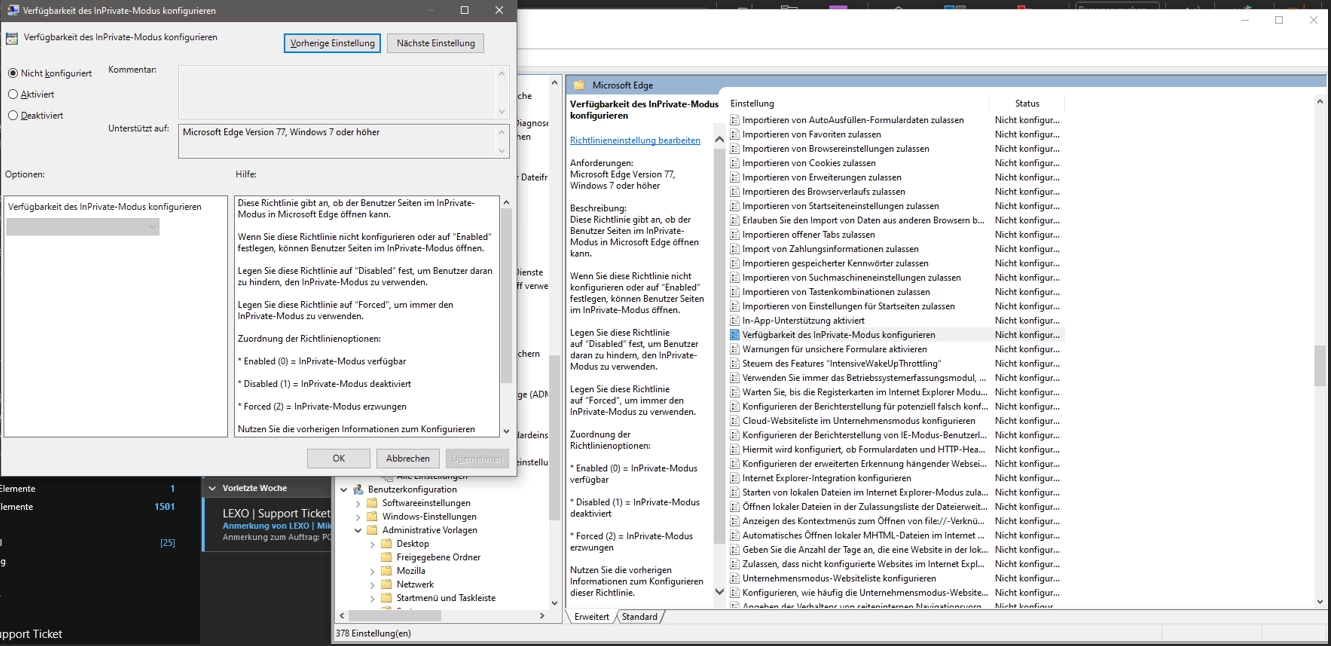Screen dimensions: 1331x646
Task: Select 'Internet Explorer-Integration konfigurieren' row
Action: tap(895, 478)
